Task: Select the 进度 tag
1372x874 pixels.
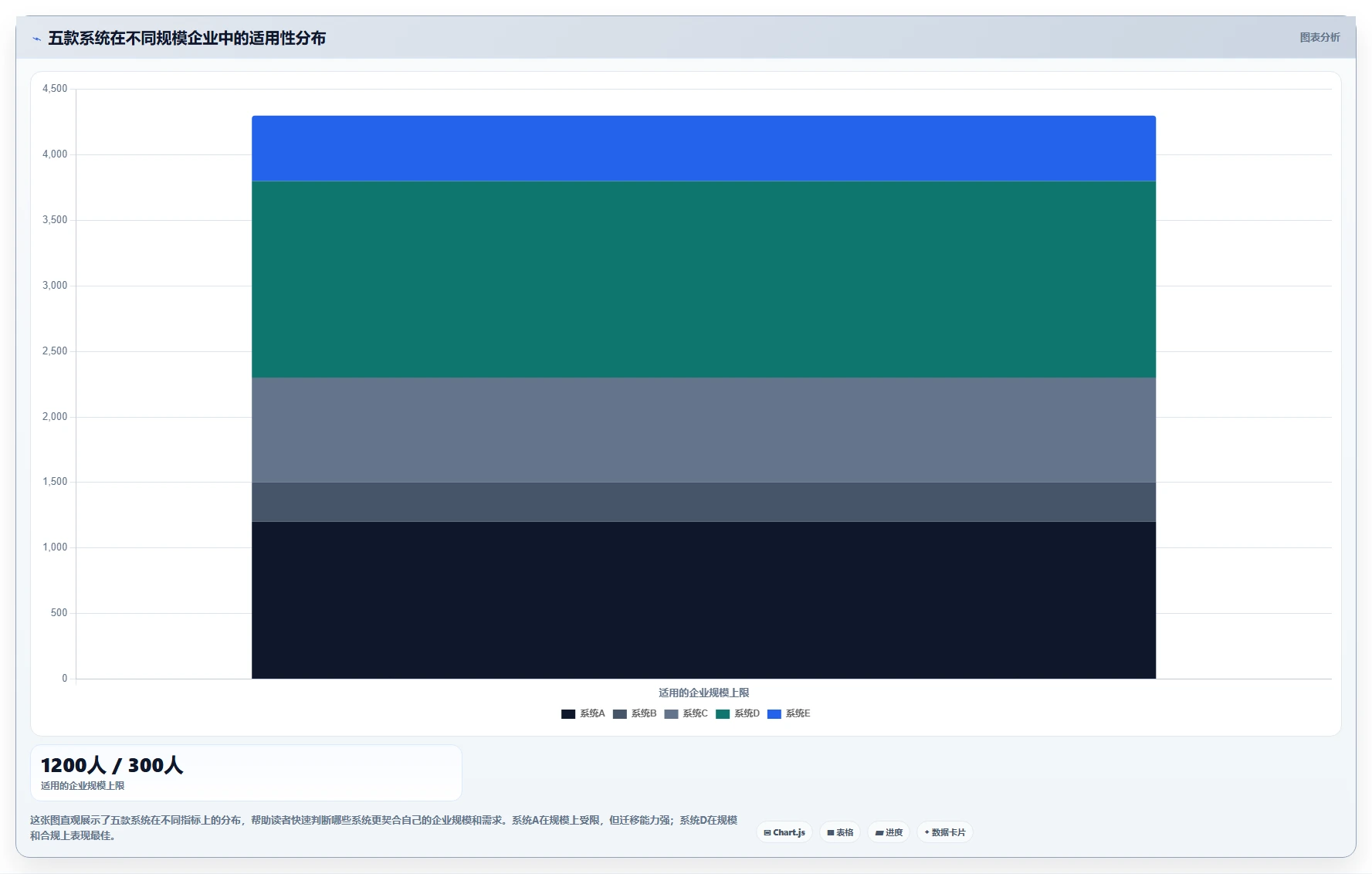Action: point(889,832)
